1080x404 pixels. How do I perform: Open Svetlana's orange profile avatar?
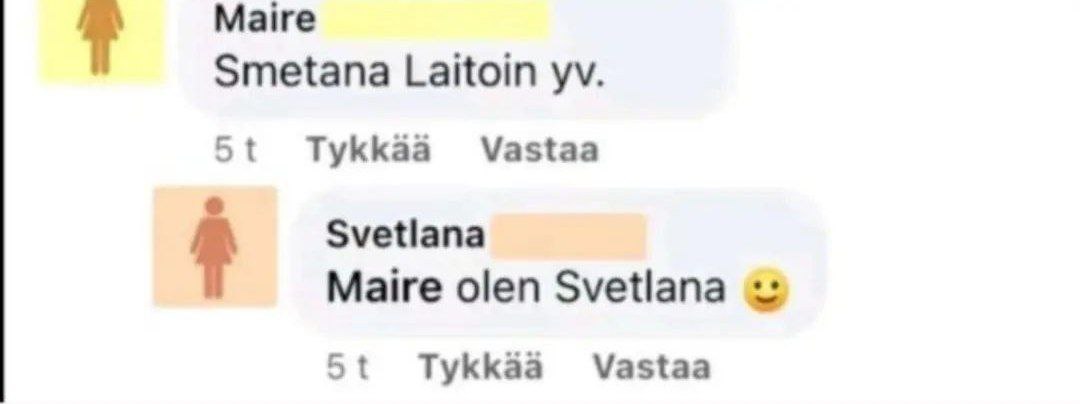tap(215, 246)
